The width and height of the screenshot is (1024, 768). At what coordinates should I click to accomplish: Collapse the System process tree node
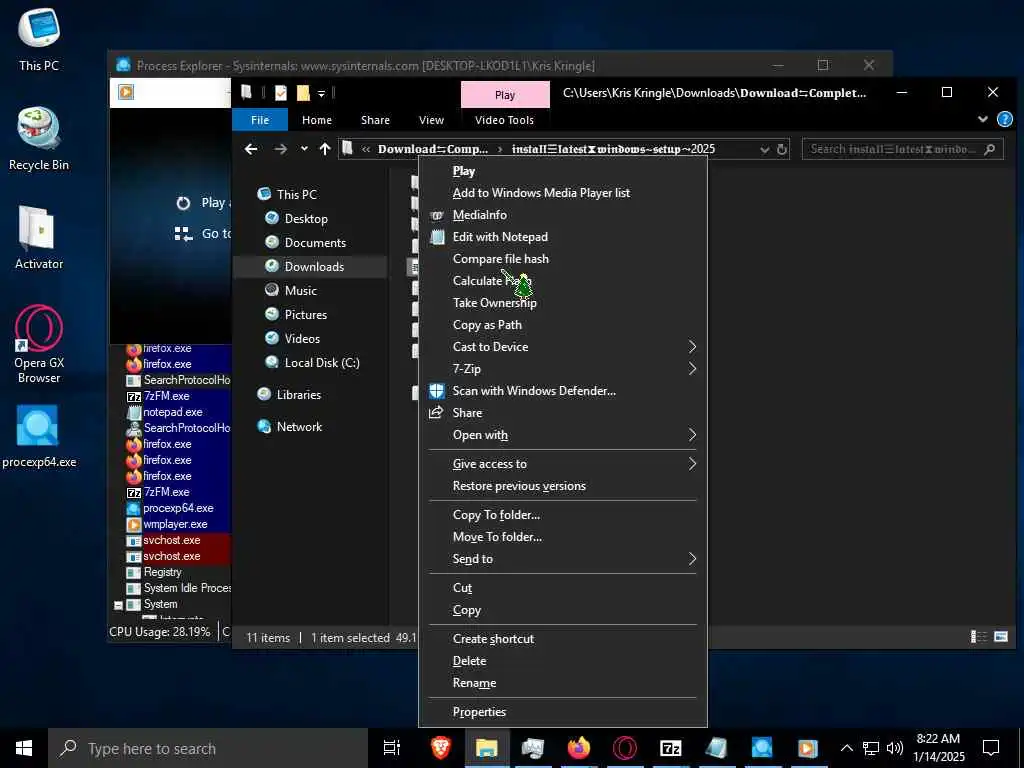click(118, 605)
